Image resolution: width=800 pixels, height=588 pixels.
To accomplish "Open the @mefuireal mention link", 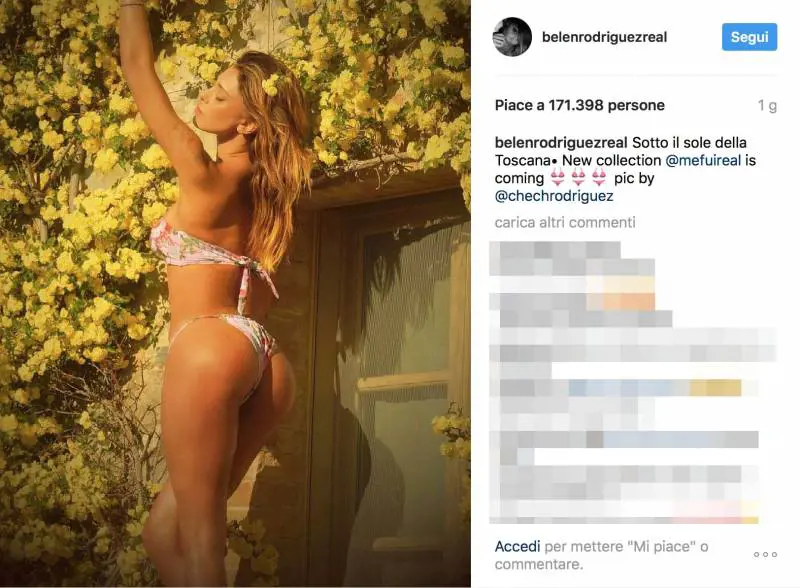I will click(703, 160).
